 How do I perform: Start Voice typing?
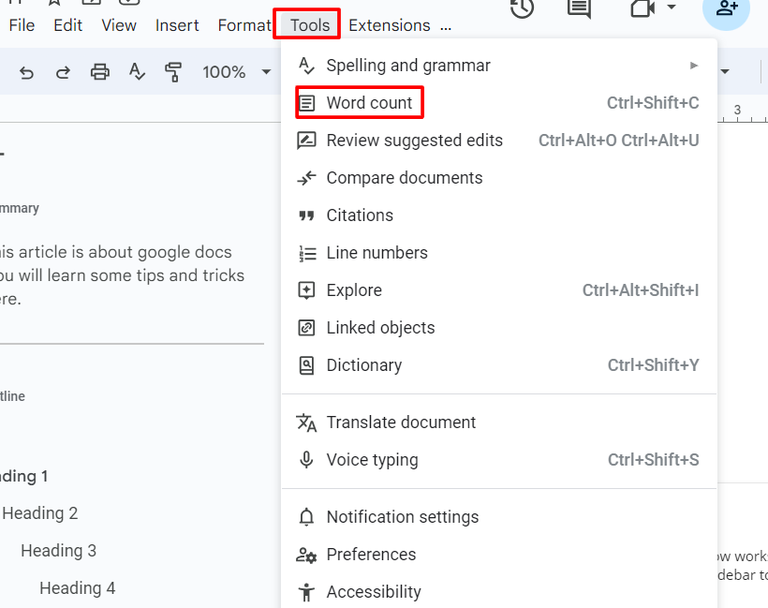(499, 460)
